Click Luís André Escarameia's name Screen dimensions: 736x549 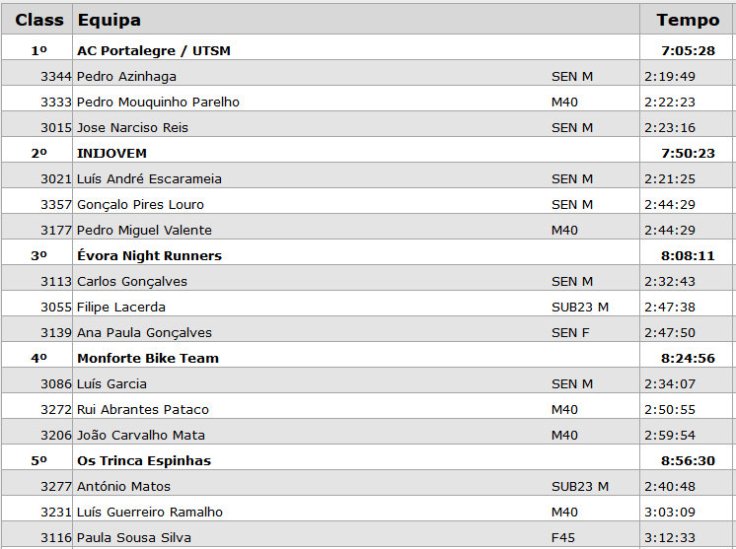click(x=149, y=179)
